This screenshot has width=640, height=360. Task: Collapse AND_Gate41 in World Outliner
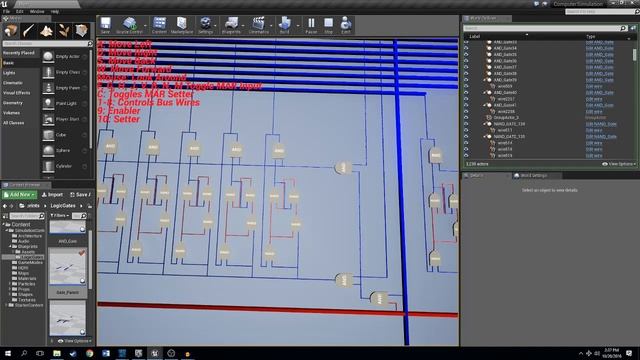point(484,105)
